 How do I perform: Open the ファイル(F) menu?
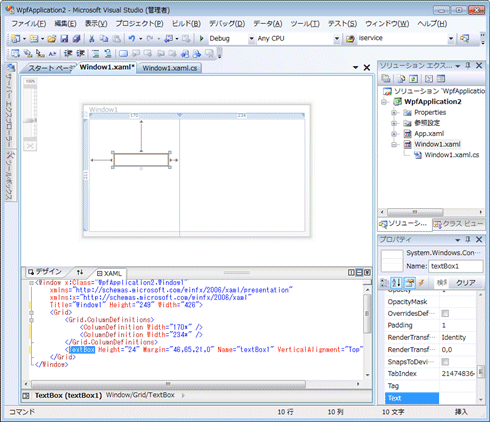pos(29,24)
